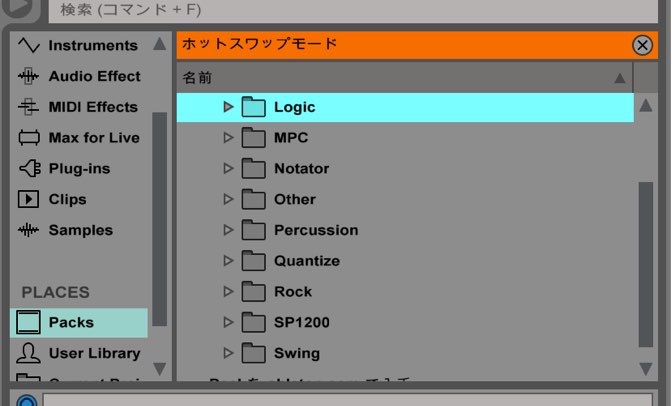The image size is (672, 406).
Task: Select the Rock row text
Action: pos(293,292)
